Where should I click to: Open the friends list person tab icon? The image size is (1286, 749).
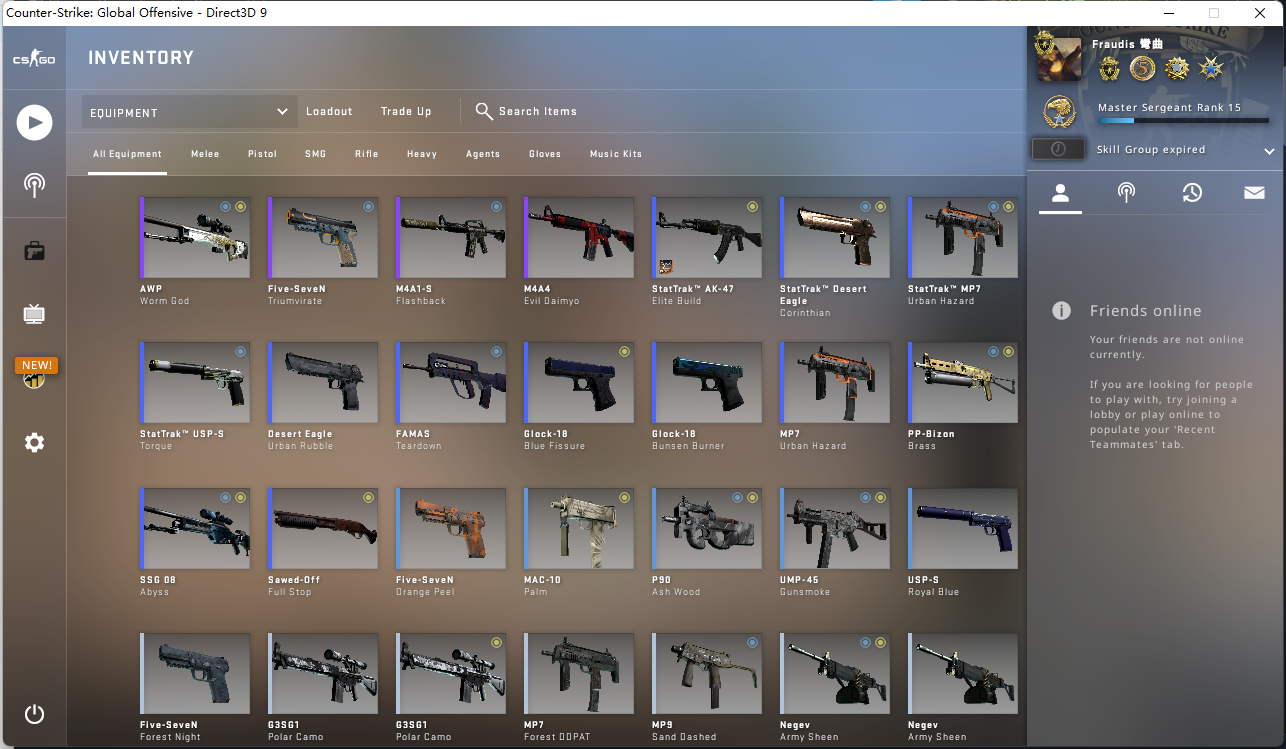[1060, 193]
